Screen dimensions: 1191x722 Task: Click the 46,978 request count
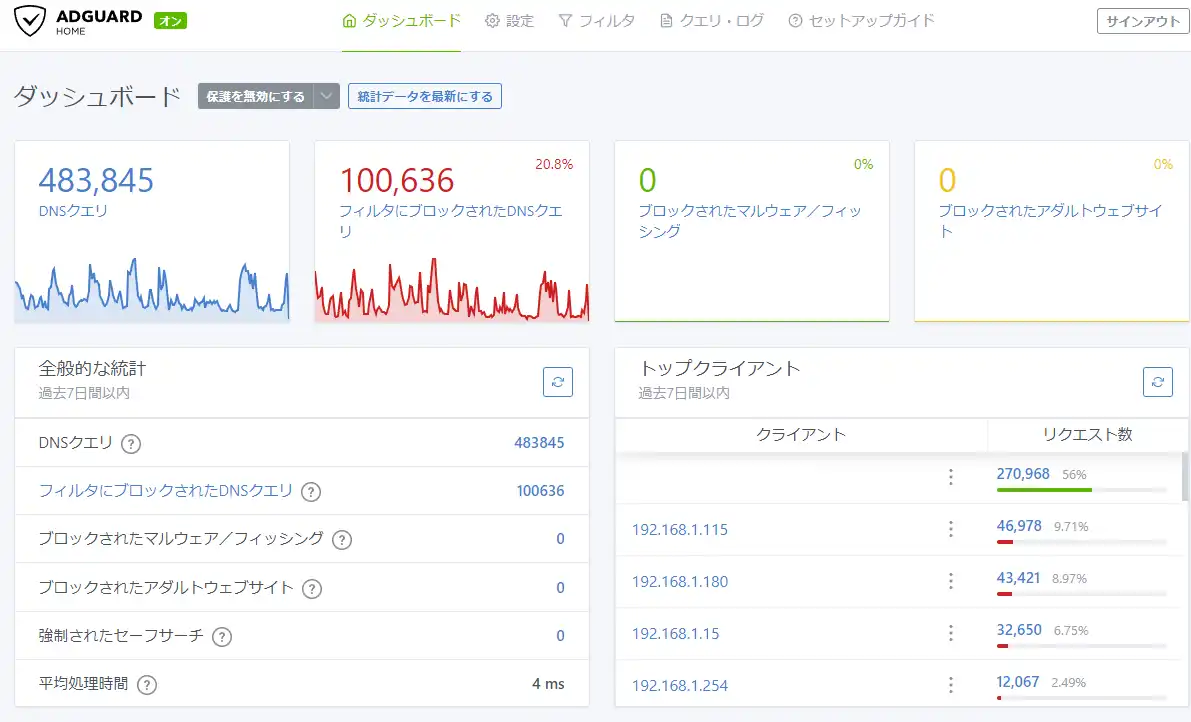click(1019, 525)
